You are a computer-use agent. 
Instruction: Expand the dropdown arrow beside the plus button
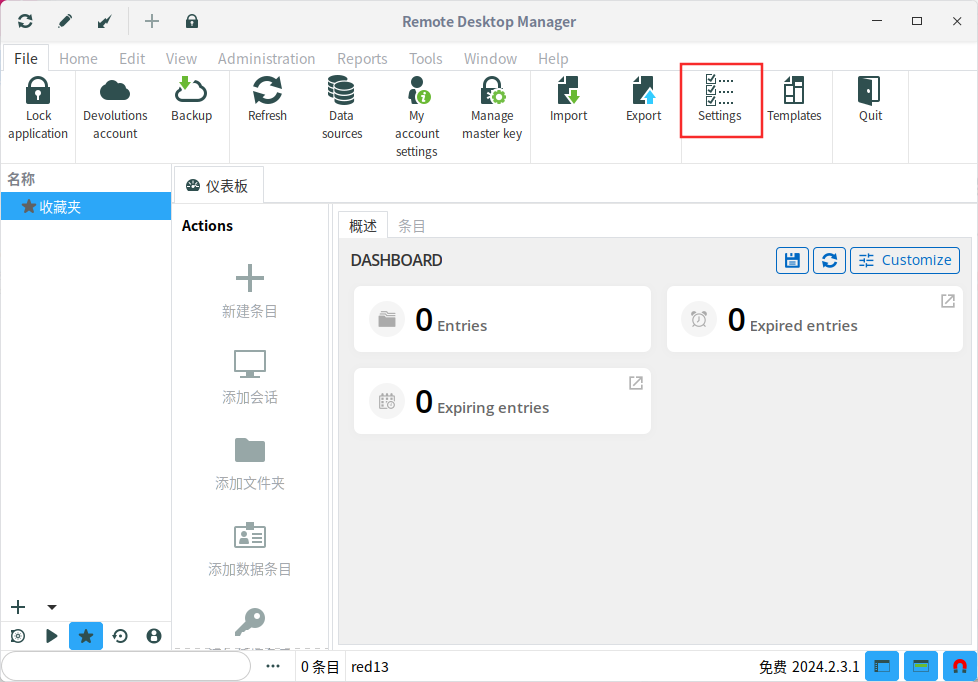(x=52, y=607)
